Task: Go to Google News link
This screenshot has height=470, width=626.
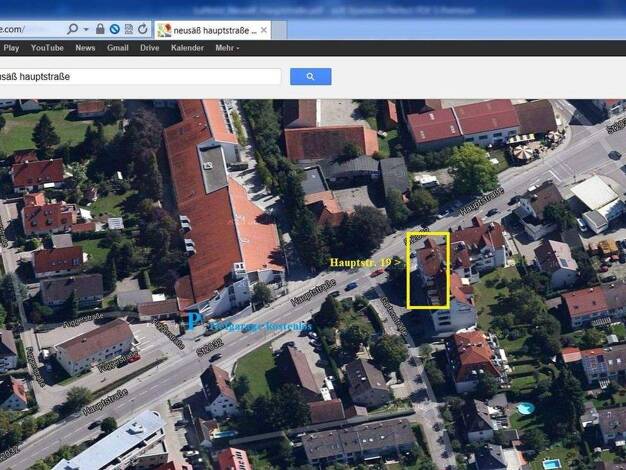Action: (85, 47)
